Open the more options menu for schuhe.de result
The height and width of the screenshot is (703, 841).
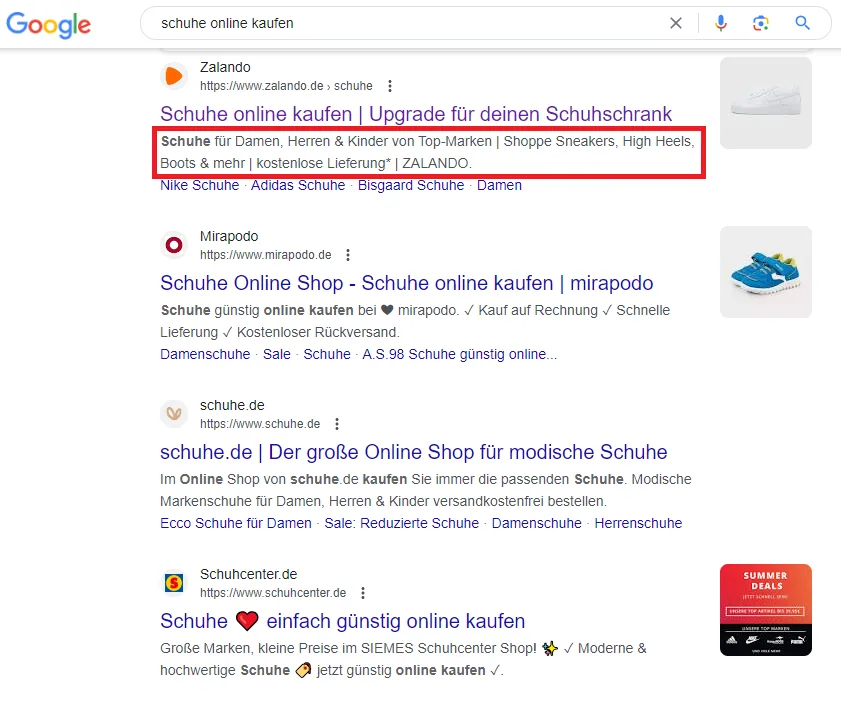[337, 424]
